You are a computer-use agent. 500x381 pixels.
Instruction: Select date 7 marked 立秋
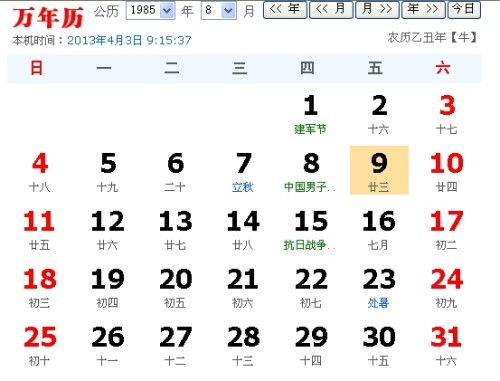tap(243, 172)
